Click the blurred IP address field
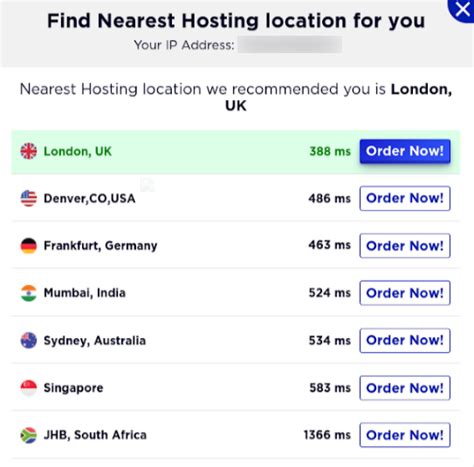 (290, 45)
